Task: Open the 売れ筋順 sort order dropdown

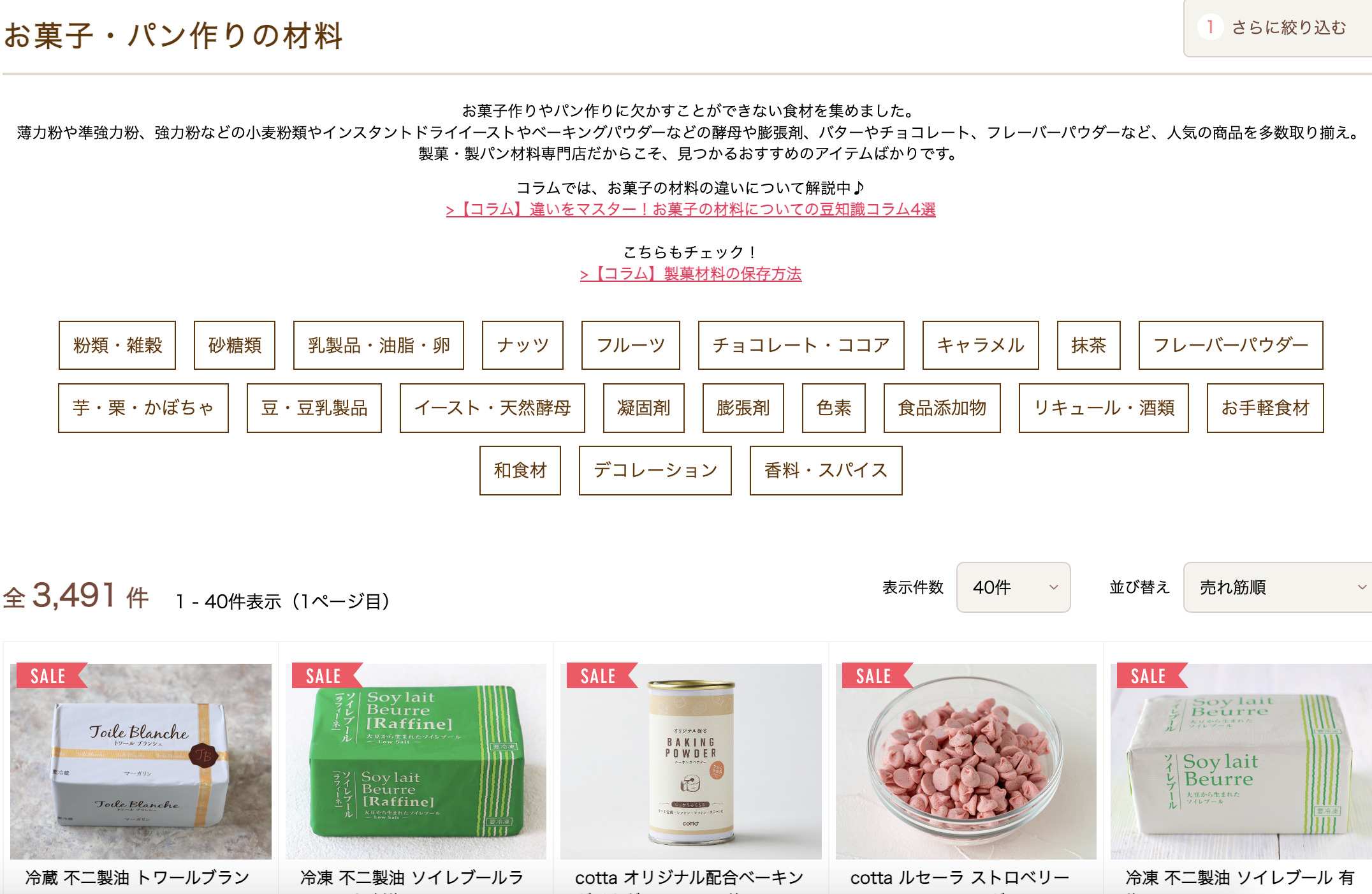Action: tap(1278, 587)
